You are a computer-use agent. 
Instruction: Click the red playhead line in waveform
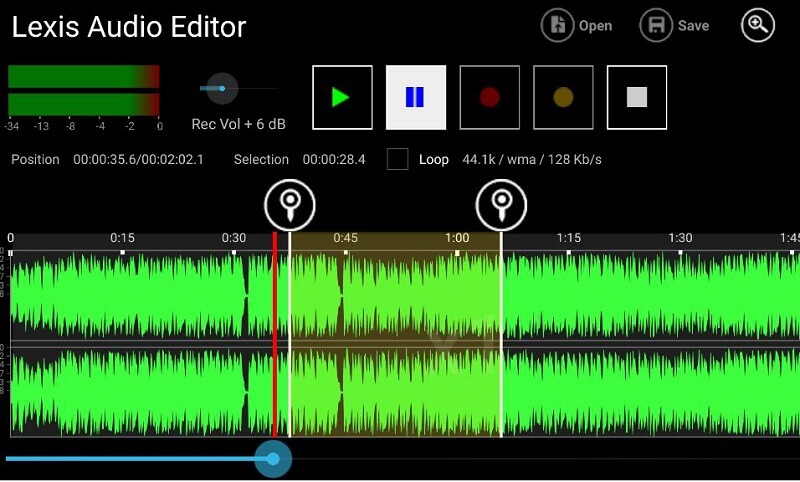[x=274, y=335]
